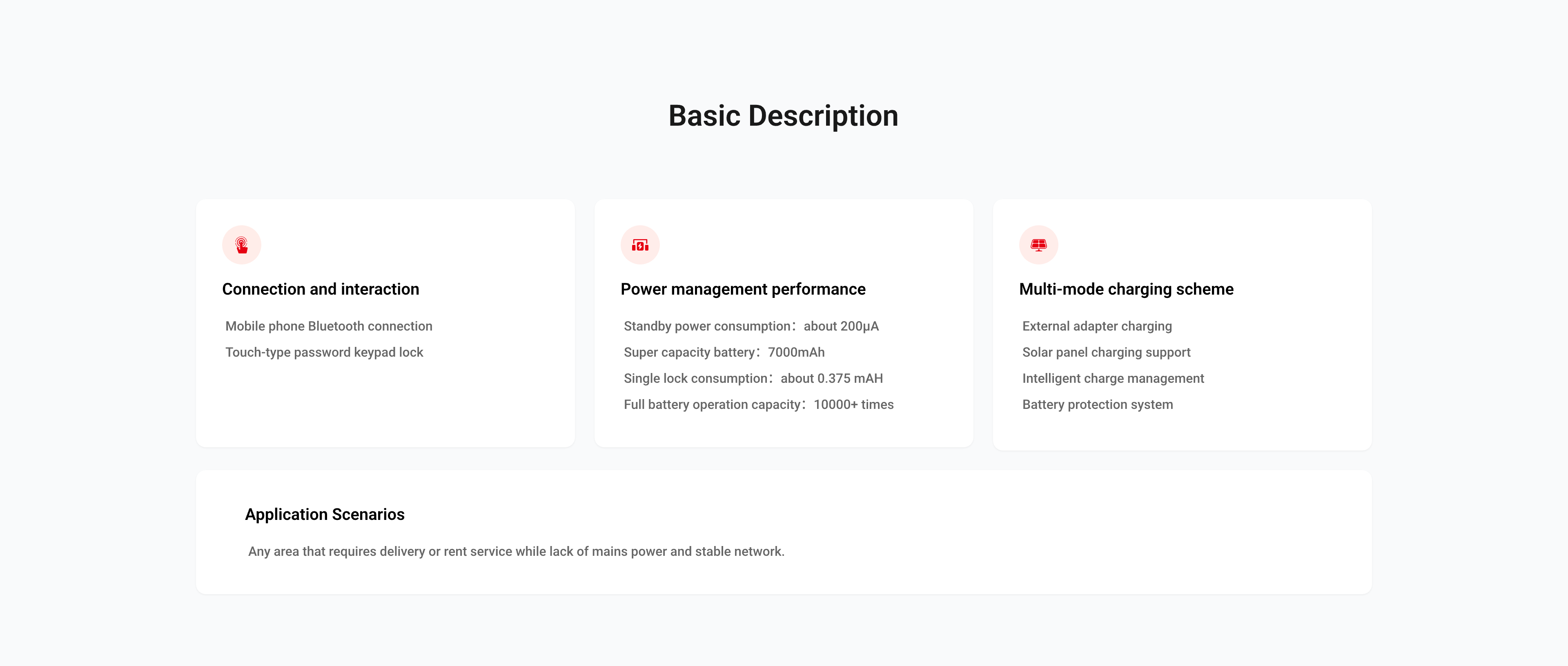Click the Connection and interaction title
The image size is (1568, 666).
click(321, 289)
